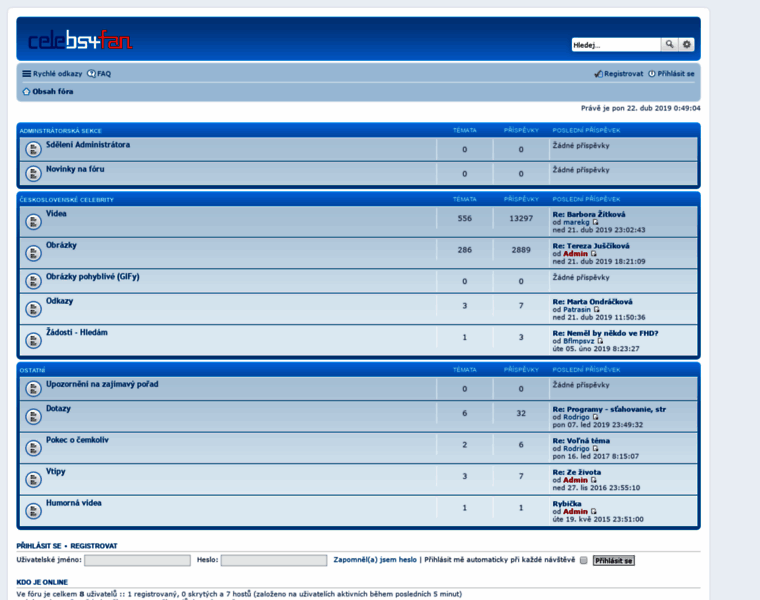The width and height of the screenshot is (760, 600).
Task: Open Re: Marta Ondráčková last post
Action: click(592, 301)
